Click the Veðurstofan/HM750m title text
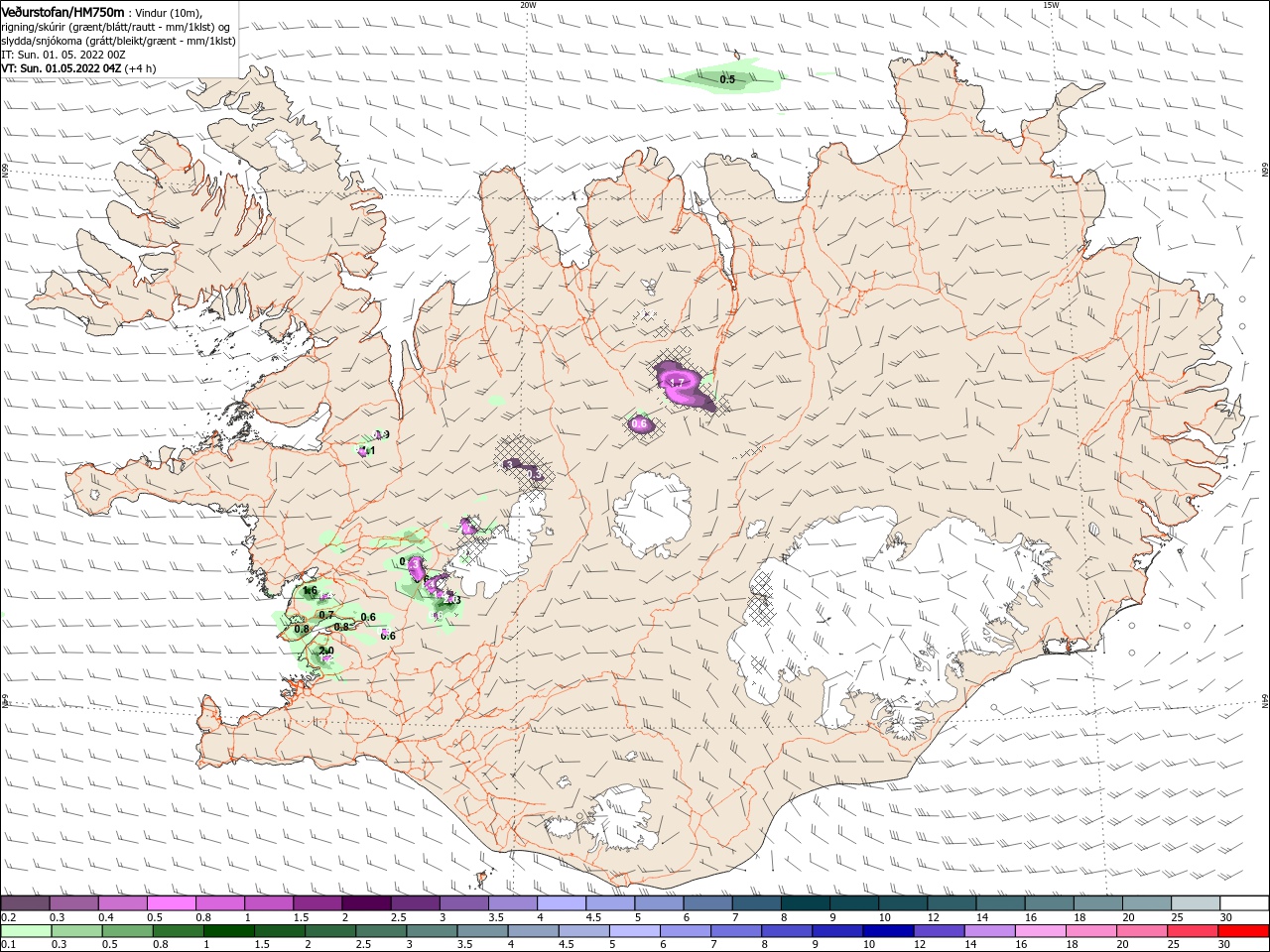The width and height of the screenshot is (1270, 952). coord(62,12)
